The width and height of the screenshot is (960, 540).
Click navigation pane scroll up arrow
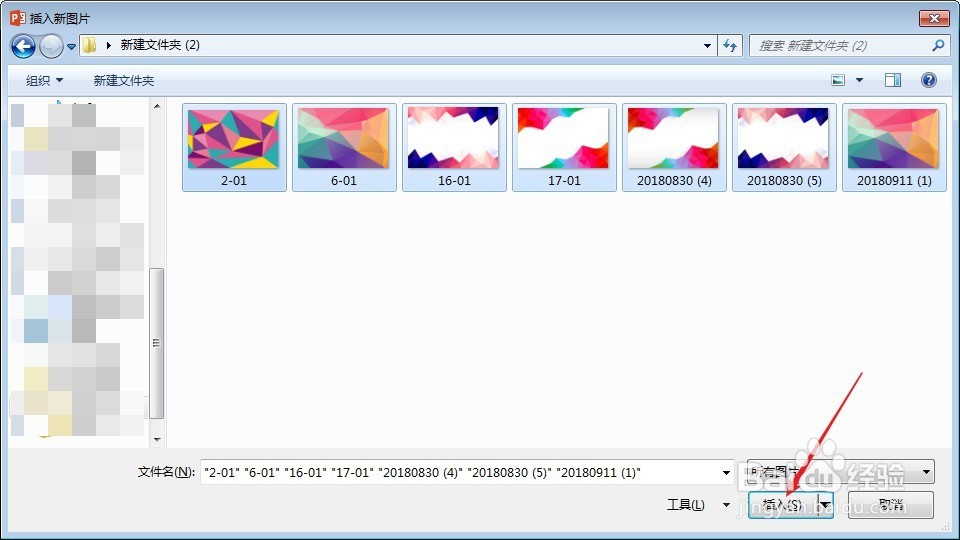click(x=157, y=107)
